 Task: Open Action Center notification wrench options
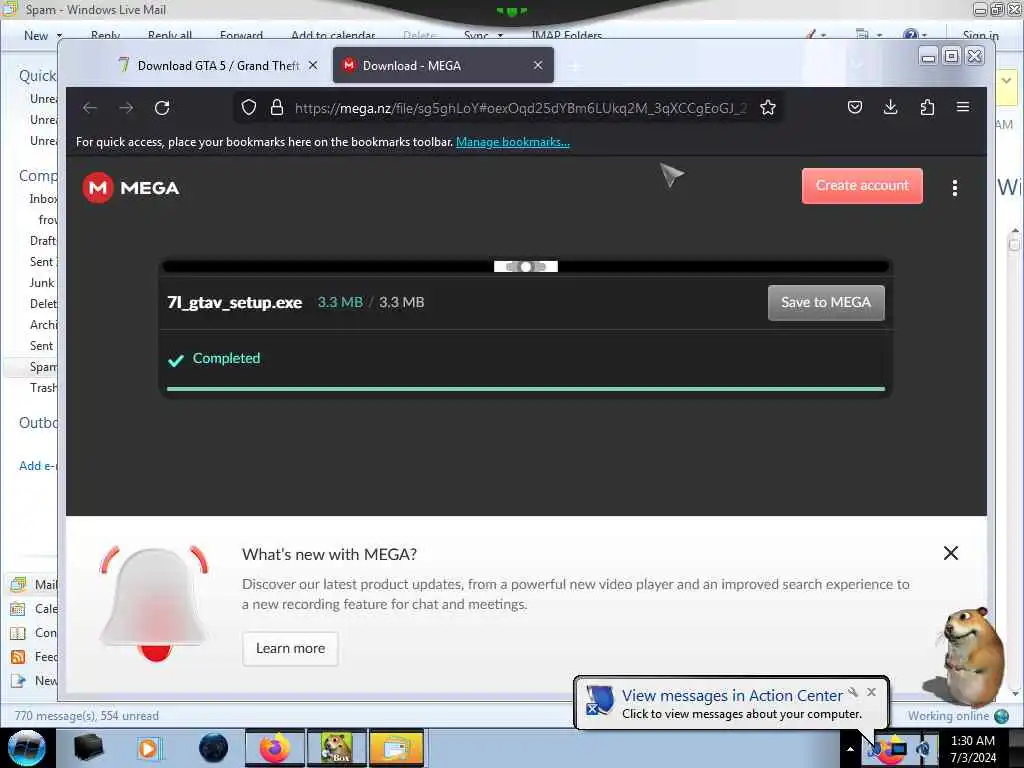pos(853,692)
